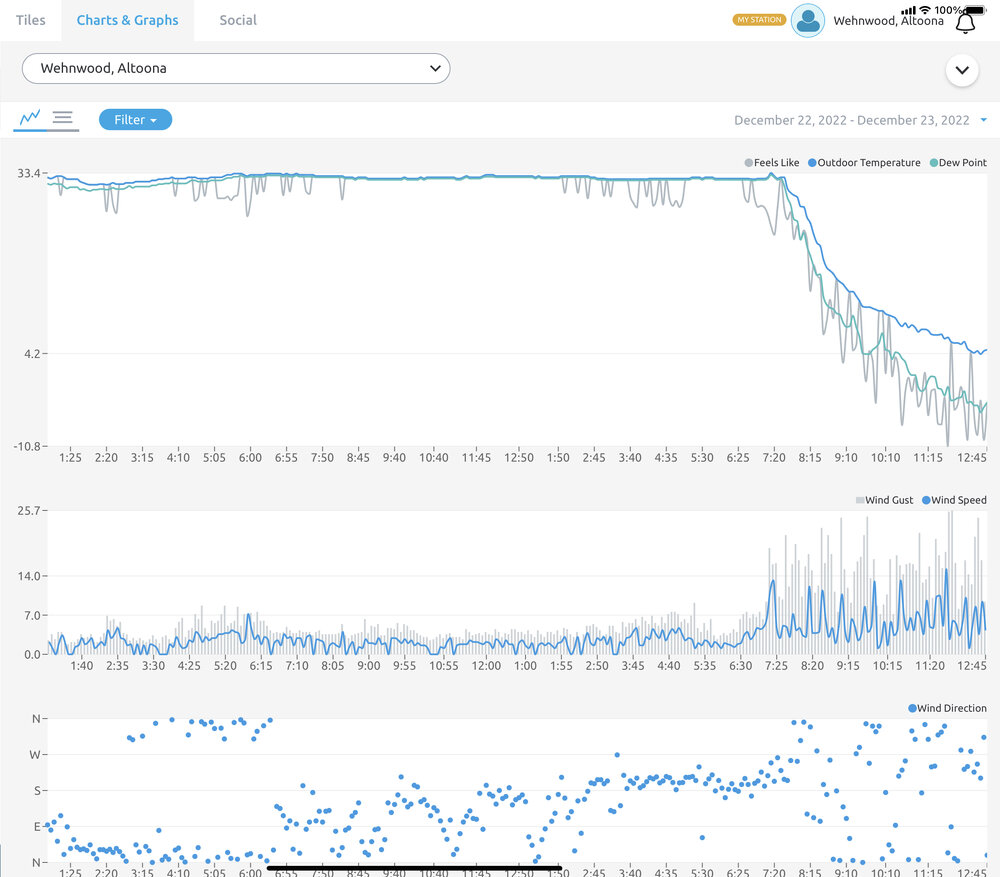The width and height of the screenshot is (1000, 877).
Task: Toggle Wind Gust legend series
Action: tap(883, 500)
